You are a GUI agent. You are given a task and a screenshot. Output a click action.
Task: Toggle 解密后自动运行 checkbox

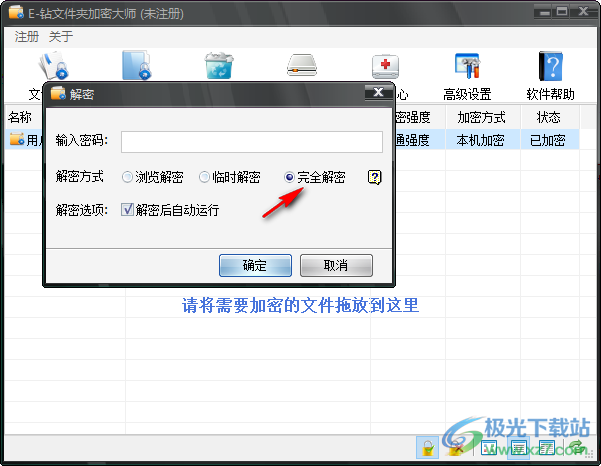click(x=127, y=210)
